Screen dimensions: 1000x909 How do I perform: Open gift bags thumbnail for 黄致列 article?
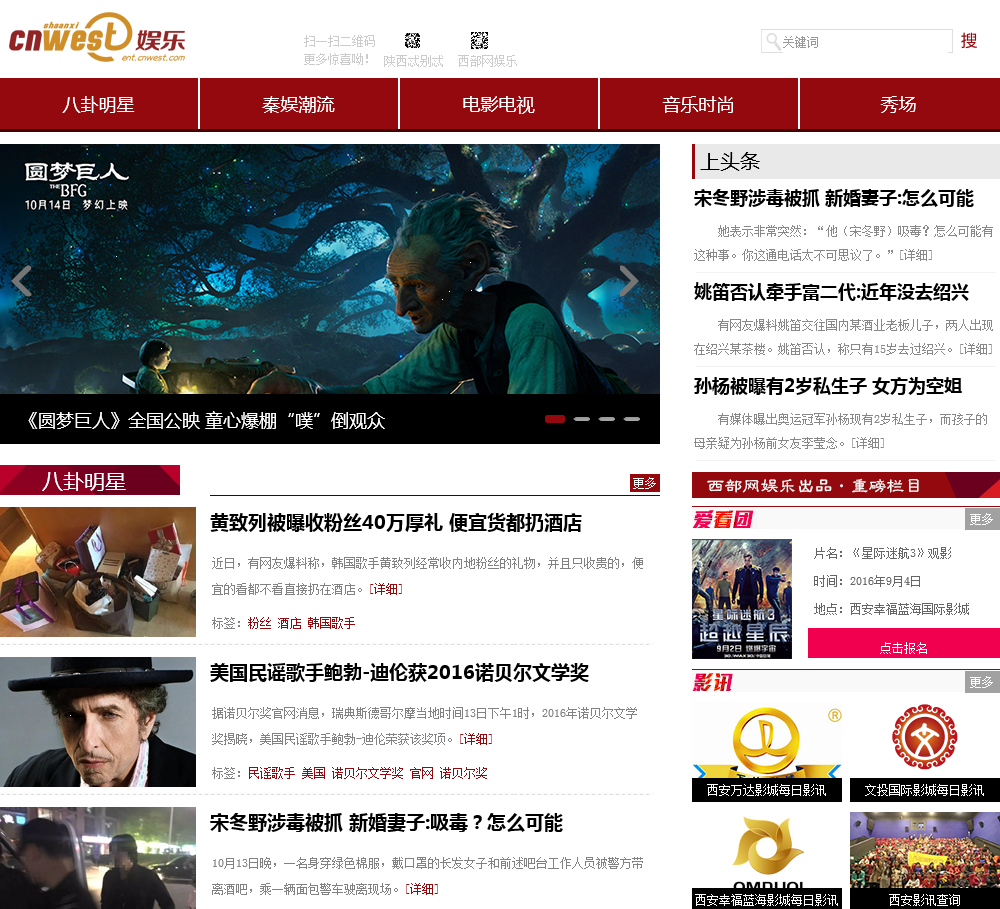[98, 572]
